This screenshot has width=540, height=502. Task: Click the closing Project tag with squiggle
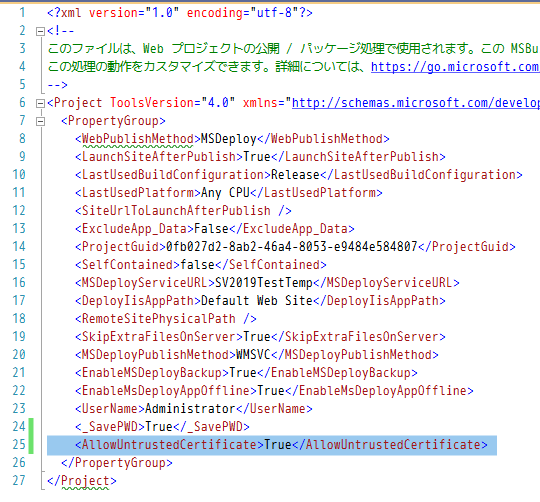point(82,481)
